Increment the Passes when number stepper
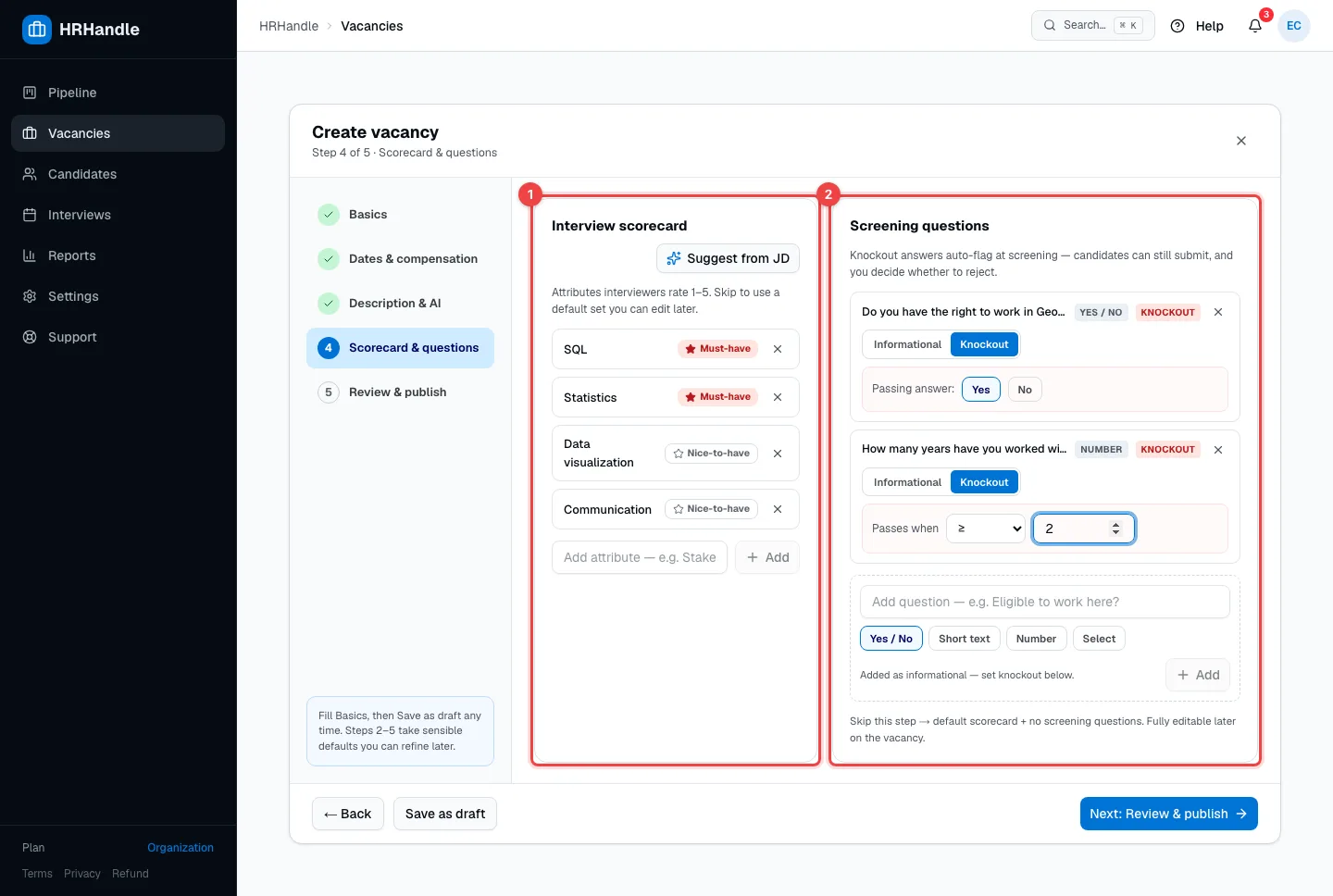1333x896 pixels. (1115, 524)
